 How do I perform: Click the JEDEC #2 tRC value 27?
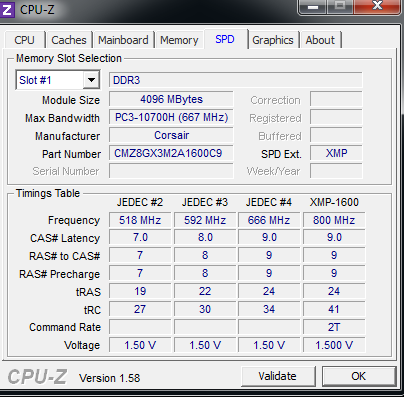coord(140,309)
